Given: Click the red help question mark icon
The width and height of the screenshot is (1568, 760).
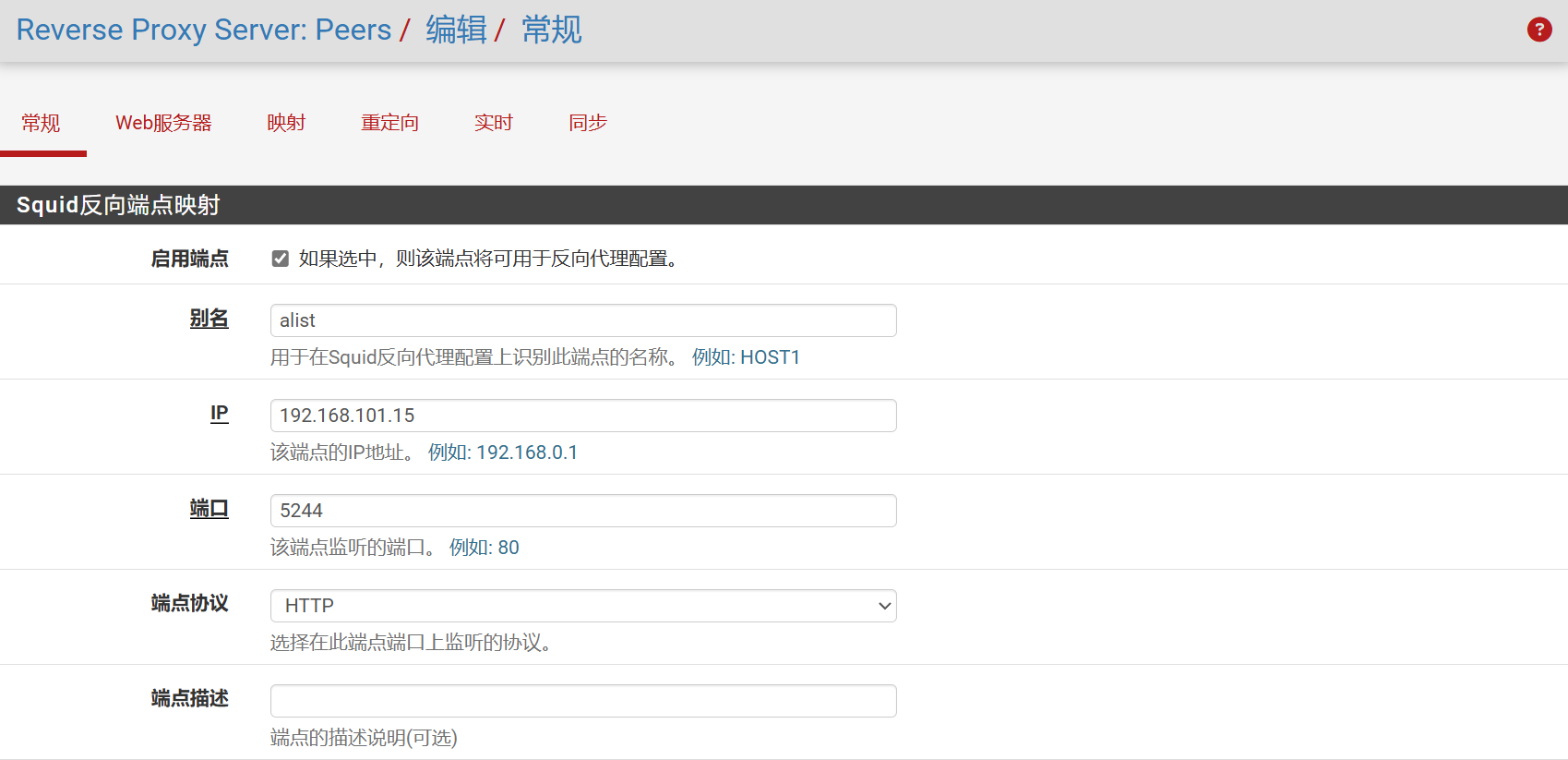Looking at the screenshot, I should point(1538,30).
